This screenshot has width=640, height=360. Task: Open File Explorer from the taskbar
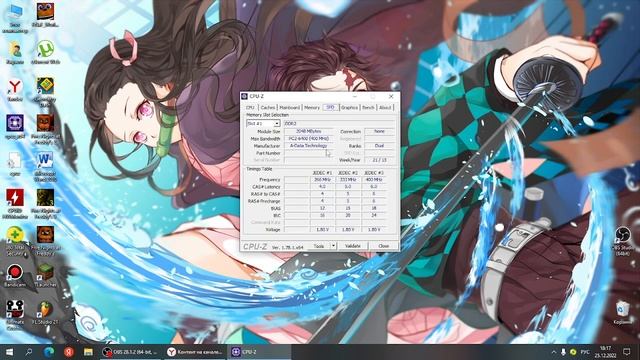(88, 352)
